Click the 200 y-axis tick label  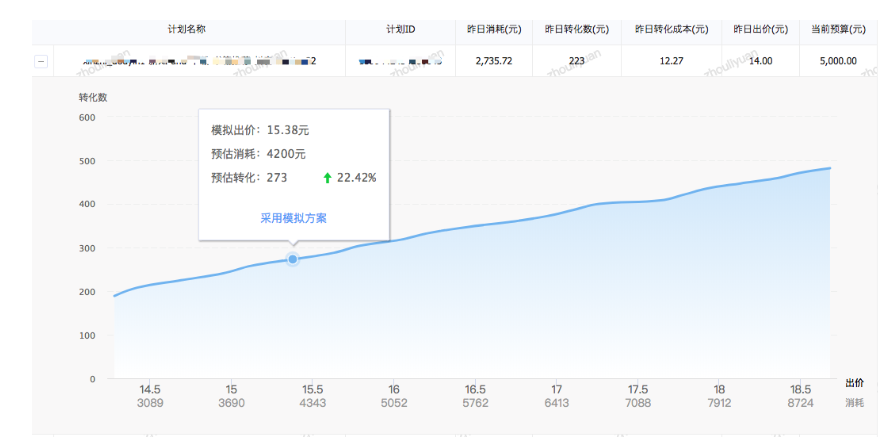click(x=87, y=292)
